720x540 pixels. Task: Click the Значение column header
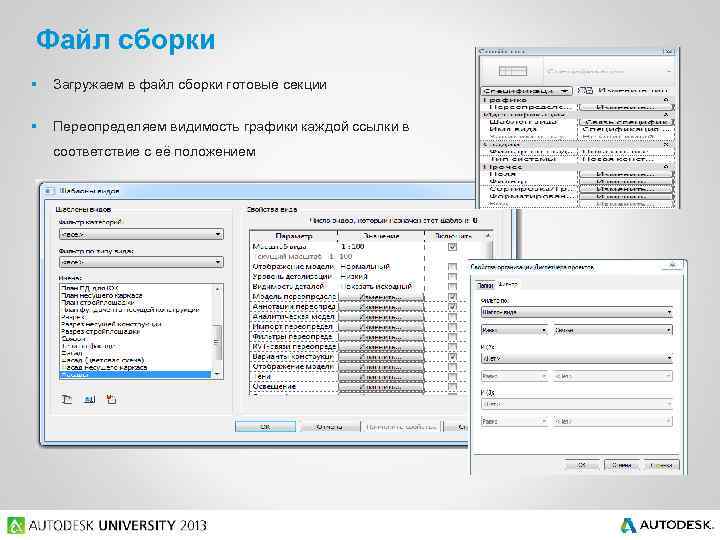point(381,236)
